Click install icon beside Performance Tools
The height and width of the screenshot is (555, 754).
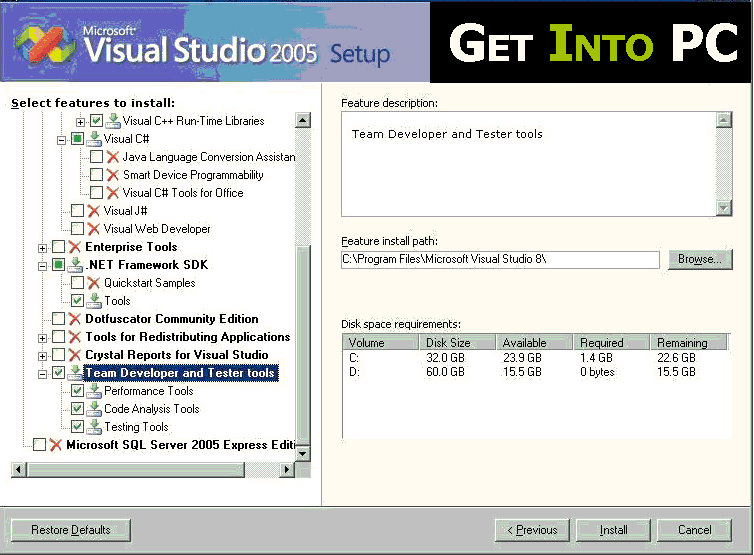point(94,391)
